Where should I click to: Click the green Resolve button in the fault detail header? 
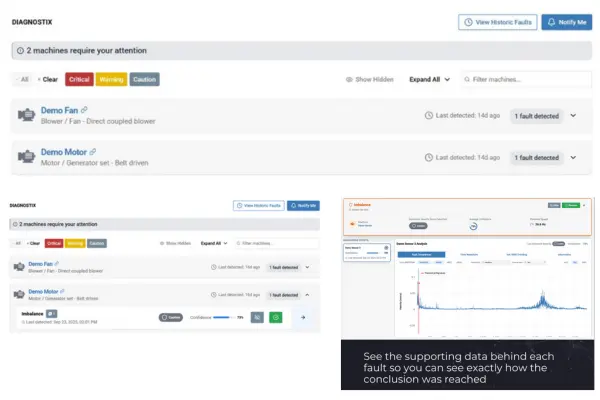coord(571,206)
